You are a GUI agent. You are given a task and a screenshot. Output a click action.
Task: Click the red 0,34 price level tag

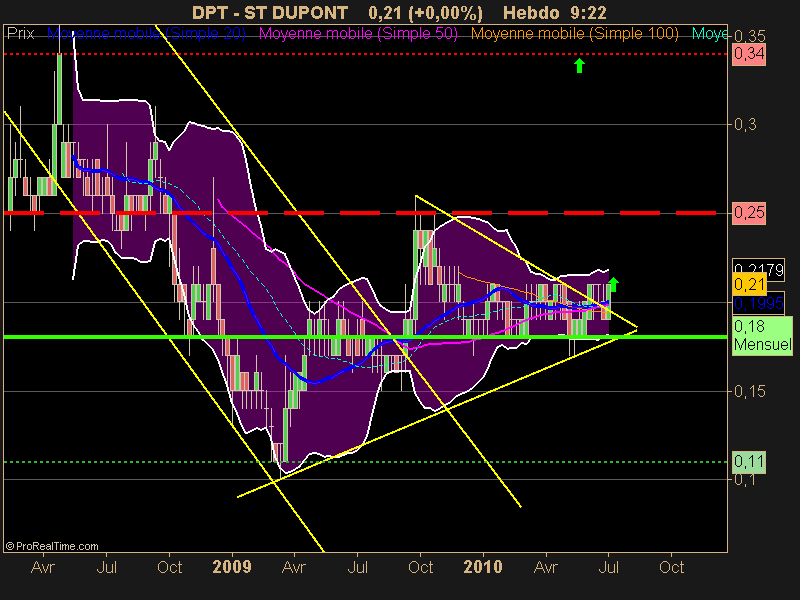[749, 54]
